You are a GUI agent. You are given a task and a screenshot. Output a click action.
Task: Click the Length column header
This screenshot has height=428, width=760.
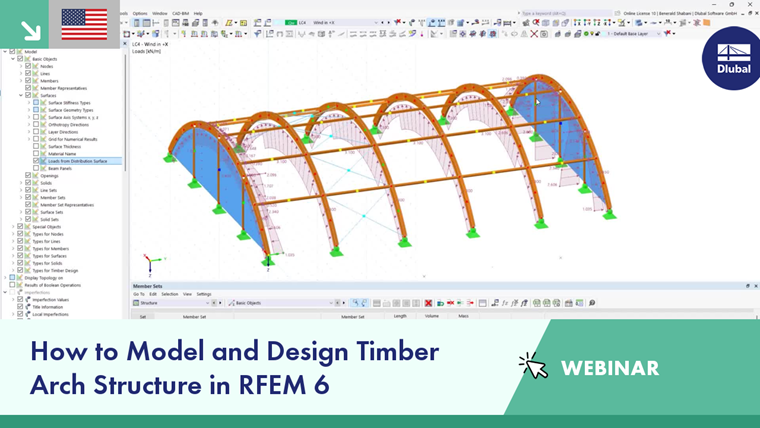[400, 316]
